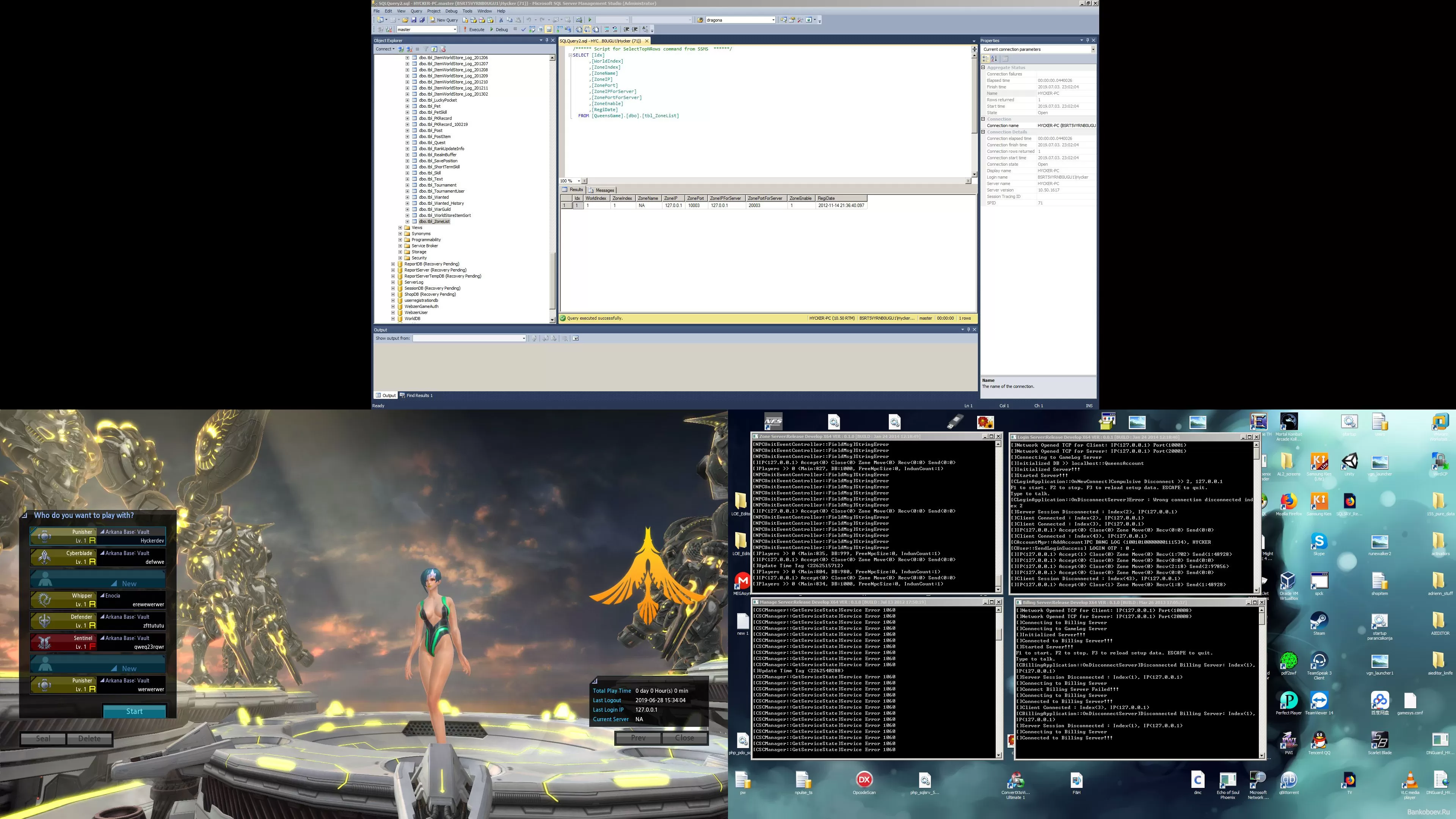Expand the dbo.tbl_Quest table node
This screenshot has height=819, width=1456.
[408, 143]
